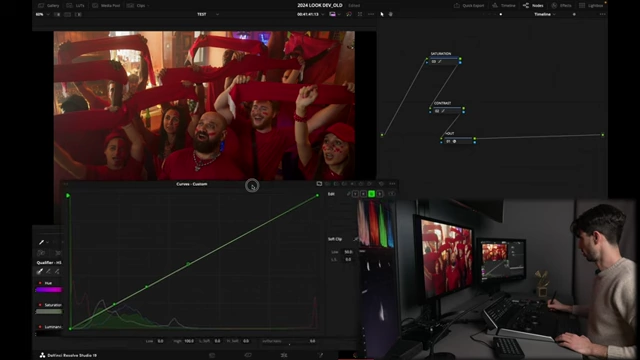640x360 pixels.
Task: Select the SATURATION node
Action: click(444, 61)
